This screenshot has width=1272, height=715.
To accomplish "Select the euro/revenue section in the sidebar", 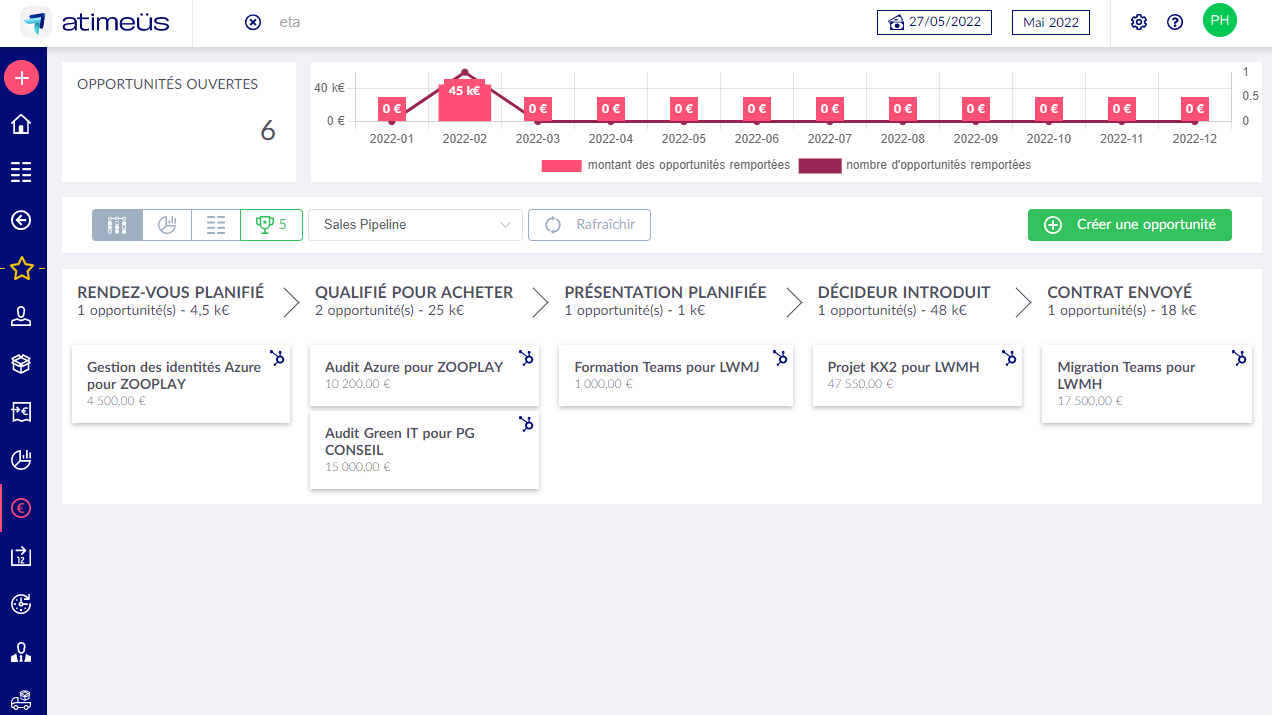I will (21, 508).
